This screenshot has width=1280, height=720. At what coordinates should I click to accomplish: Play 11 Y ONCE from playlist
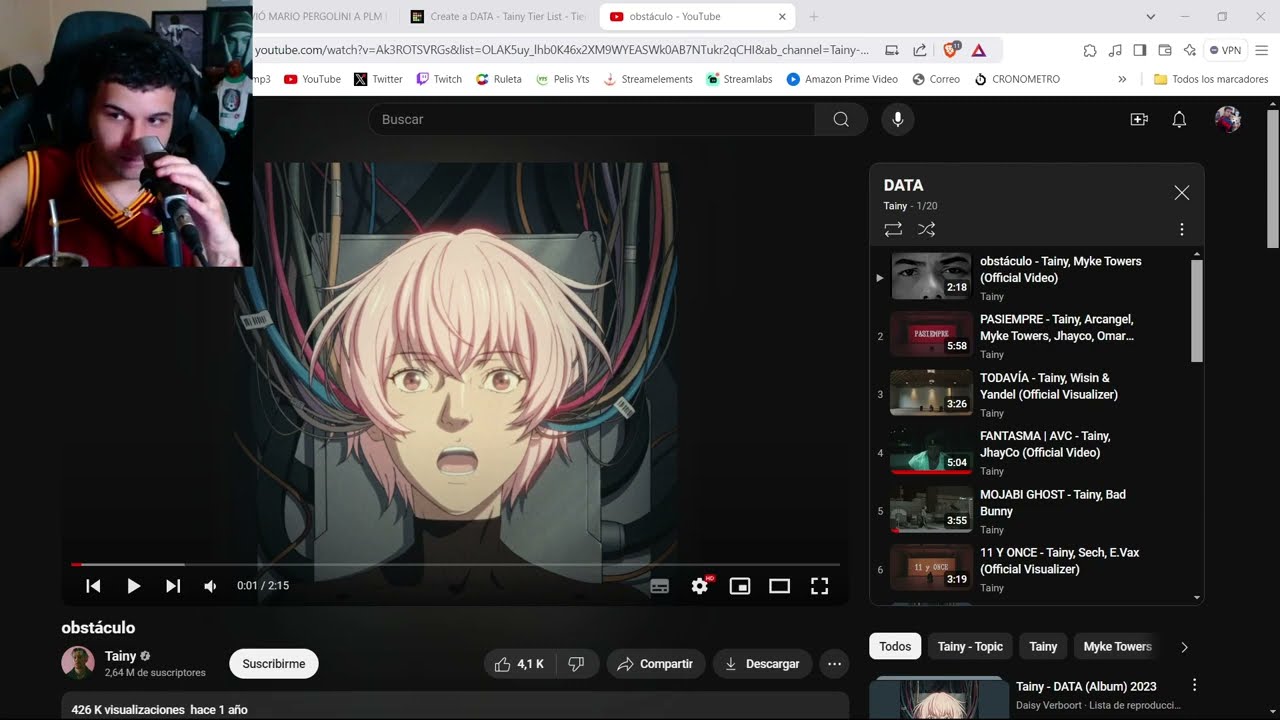[x=1035, y=569]
